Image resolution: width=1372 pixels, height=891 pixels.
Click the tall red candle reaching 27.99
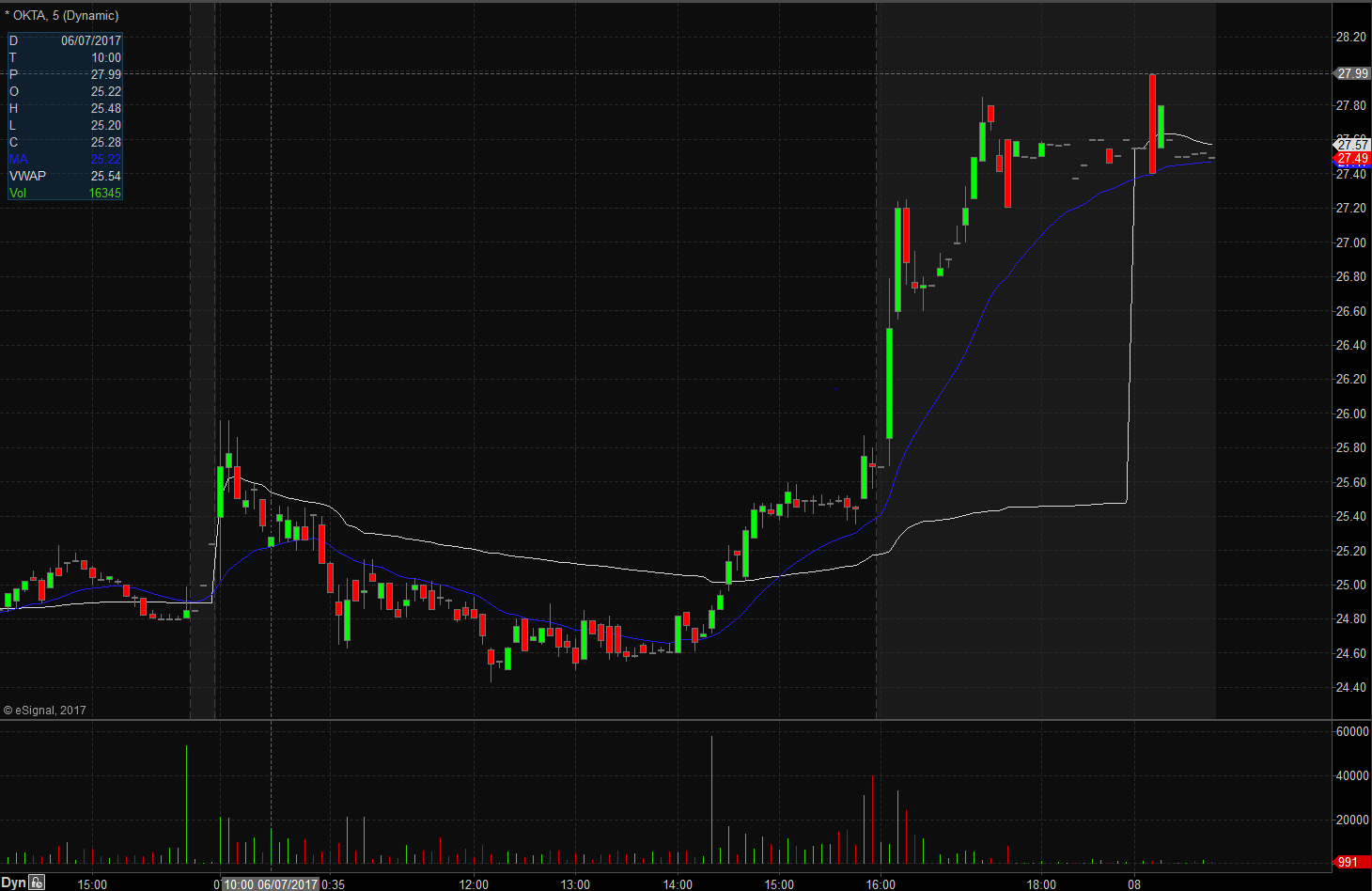tap(1152, 123)
